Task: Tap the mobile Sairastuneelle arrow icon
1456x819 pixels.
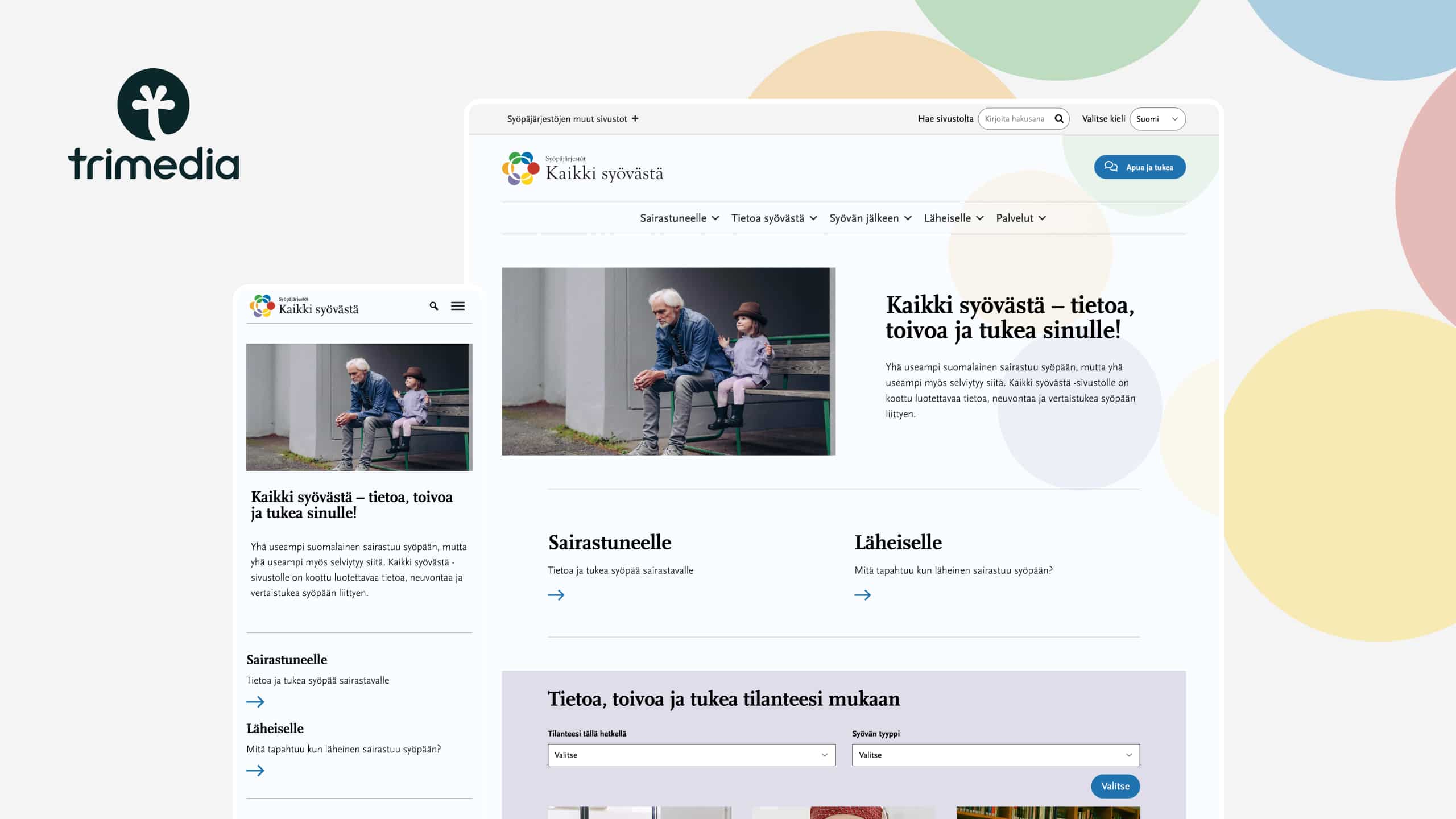Action: (x=255, y=702)
